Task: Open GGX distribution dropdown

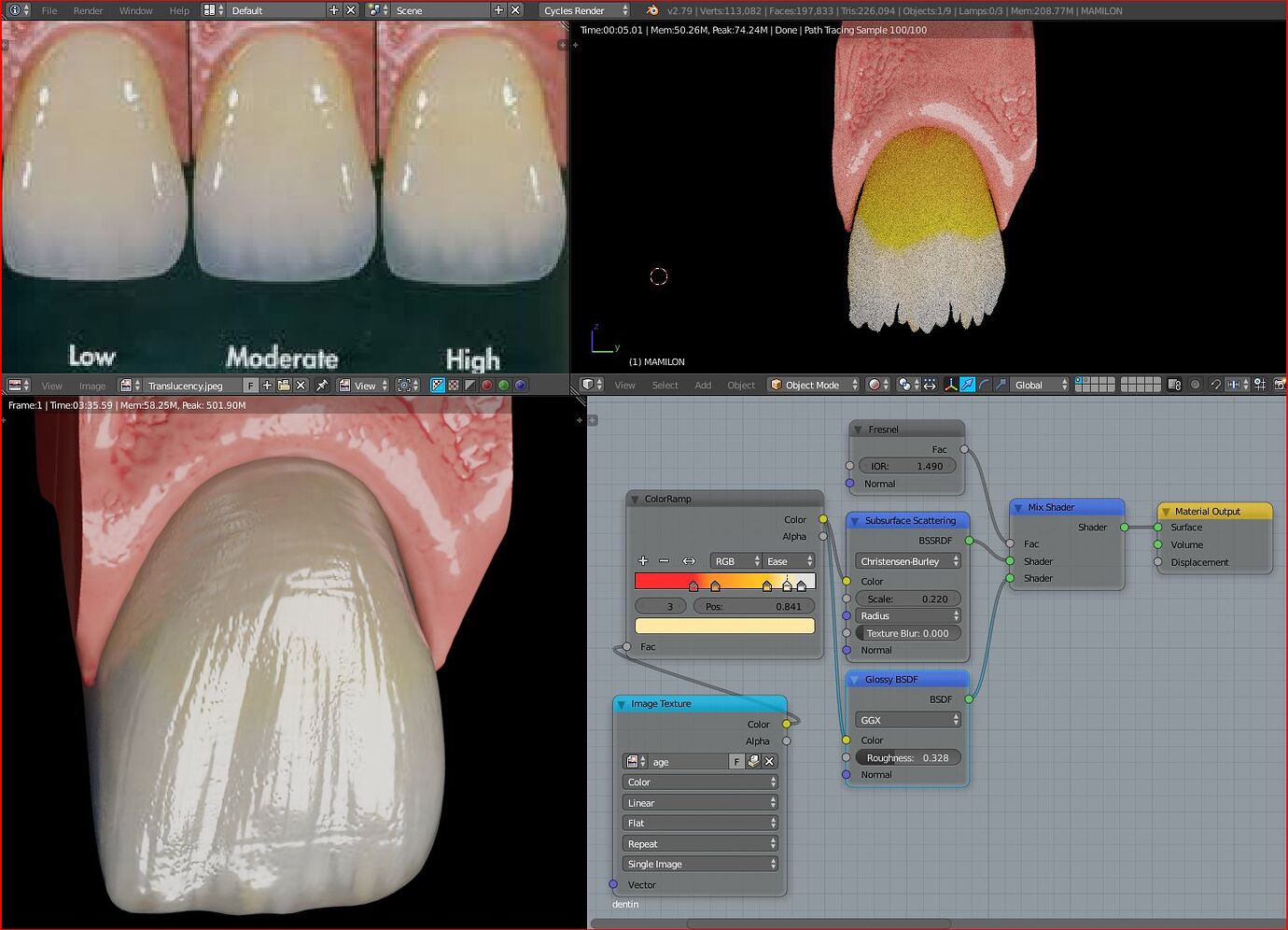Action: (909, 720)
